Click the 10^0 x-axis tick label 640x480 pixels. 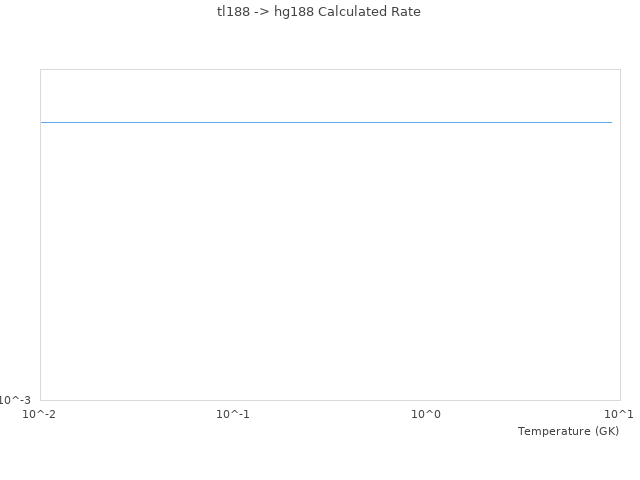pos(426,414)
